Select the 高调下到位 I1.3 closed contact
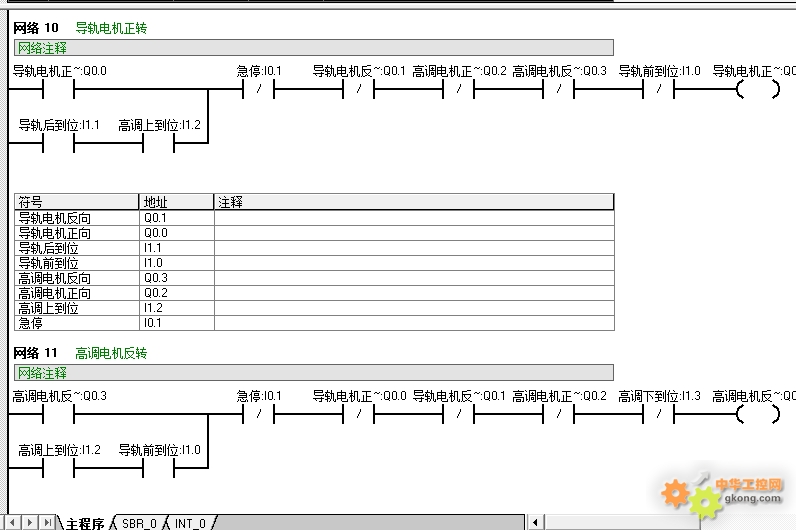Screen dimensions: 796x530 (x=658, y=415)
